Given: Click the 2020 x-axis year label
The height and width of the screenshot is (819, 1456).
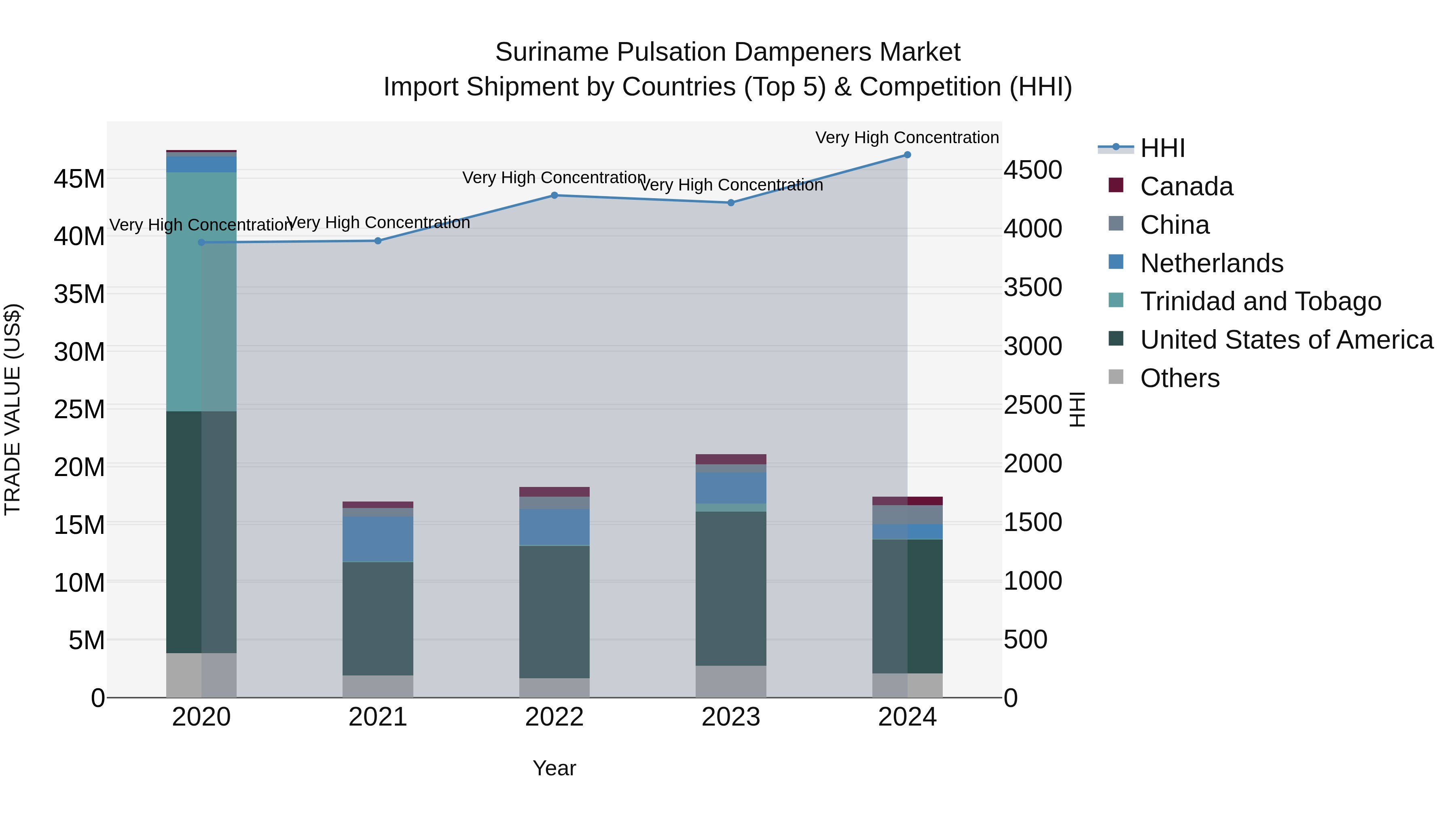Looking at the screenshot, I should [201, 717].
